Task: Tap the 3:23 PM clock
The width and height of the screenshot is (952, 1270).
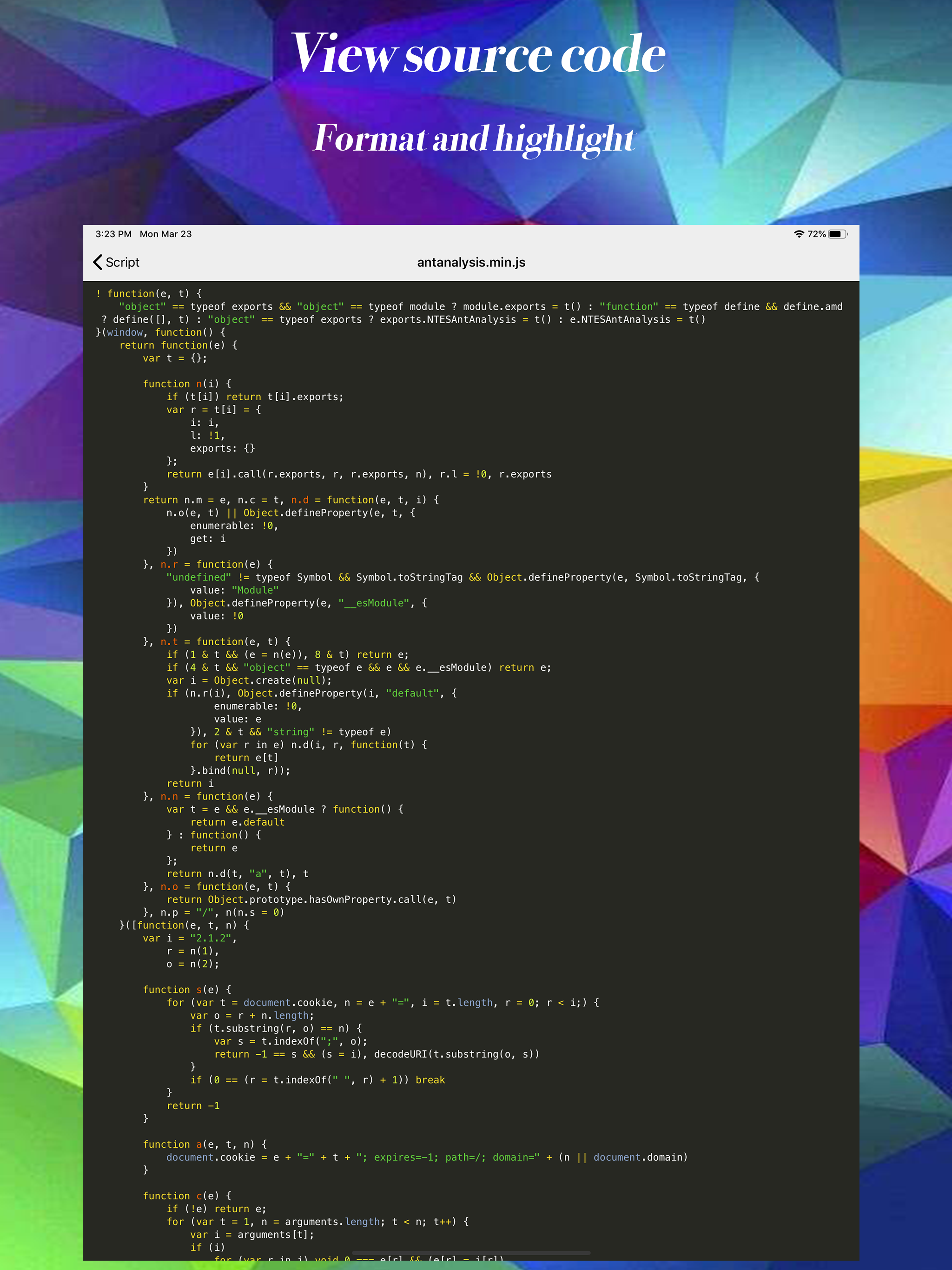Action: pyautogui.click(x=113, y=234)
